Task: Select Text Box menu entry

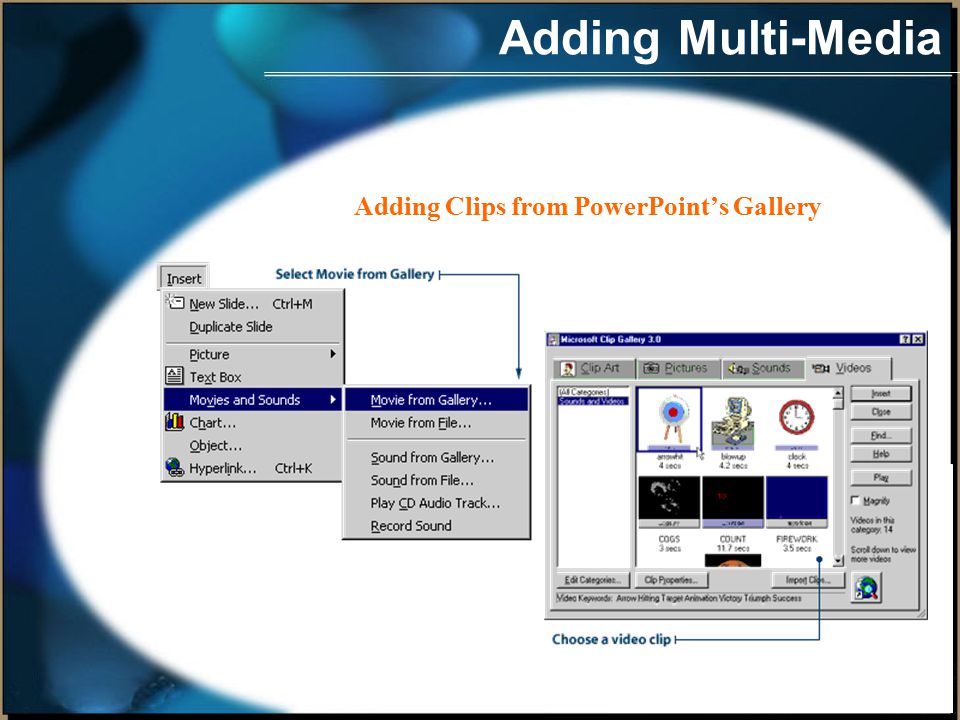Action: coord(252,377)
